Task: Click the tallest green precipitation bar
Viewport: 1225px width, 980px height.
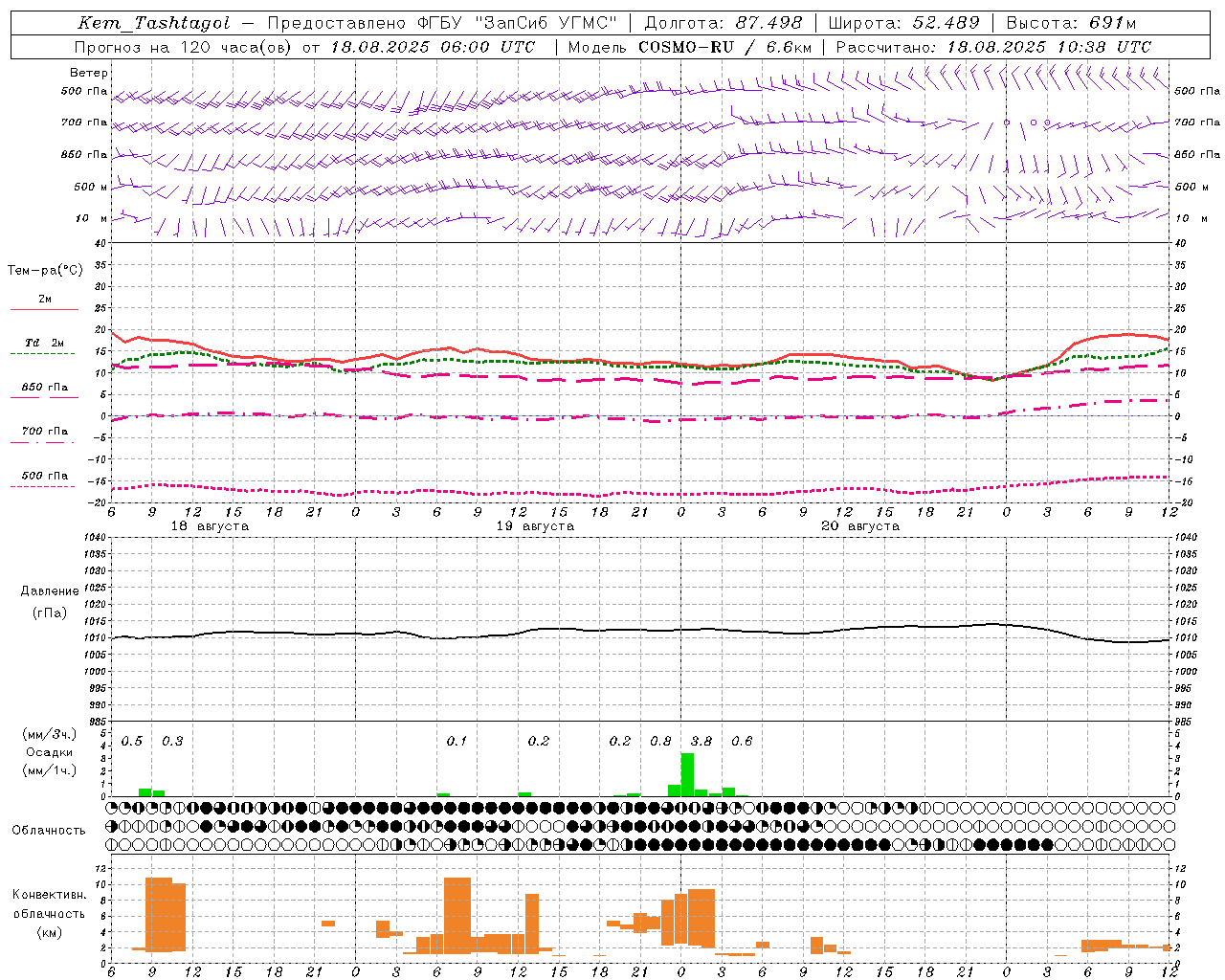Action: click(x=687, y=774)
